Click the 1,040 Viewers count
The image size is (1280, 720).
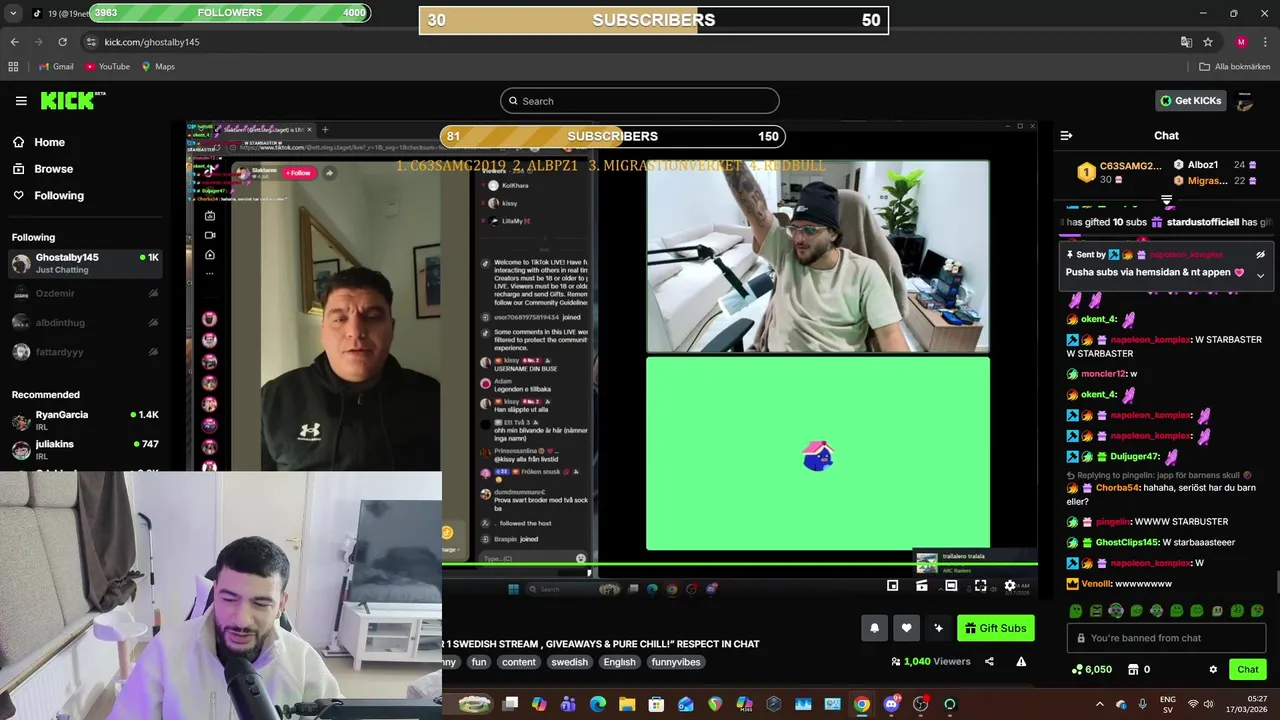[x=931, y=661]
